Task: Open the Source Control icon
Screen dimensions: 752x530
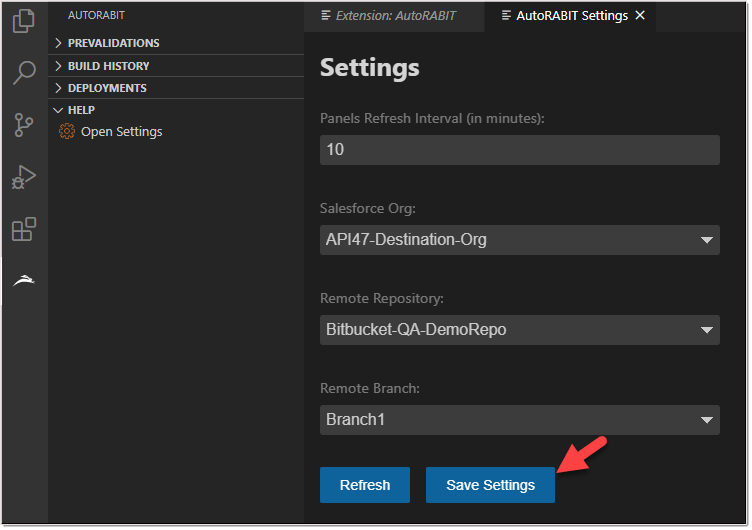Action: [x=24, y=125]
